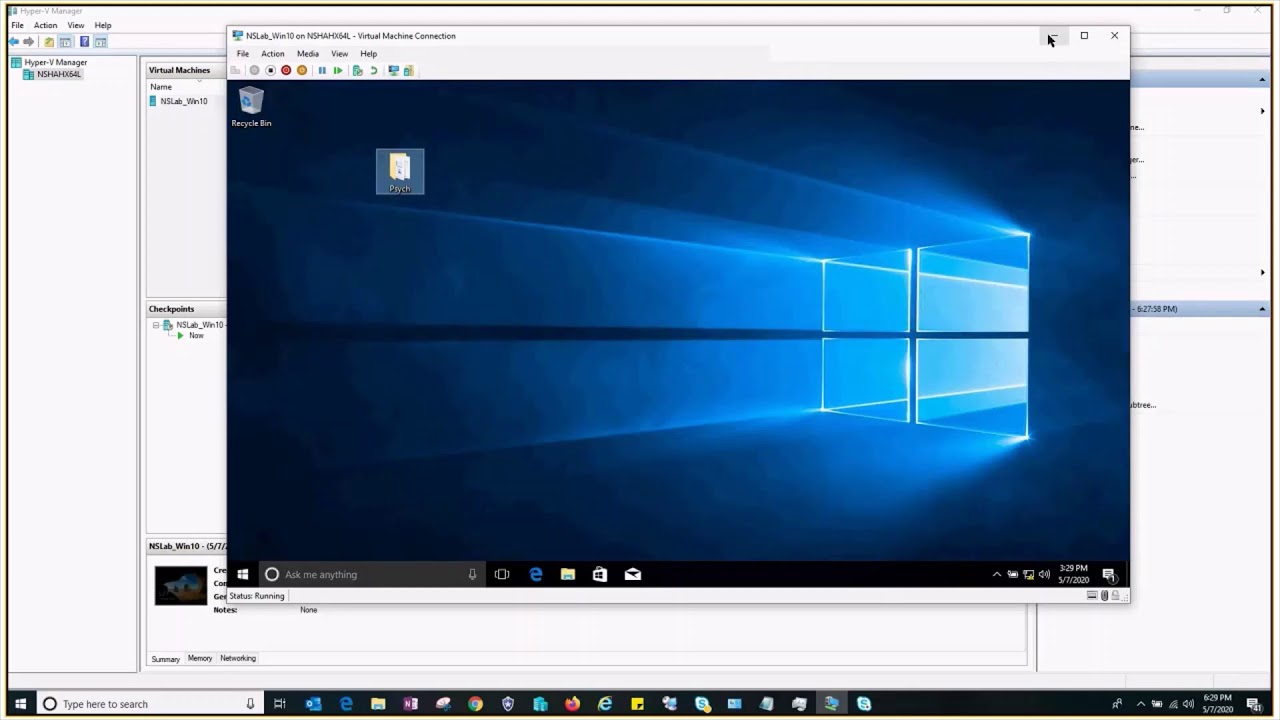
Task: Switch to the Networking tab
Action: (238, 658)
